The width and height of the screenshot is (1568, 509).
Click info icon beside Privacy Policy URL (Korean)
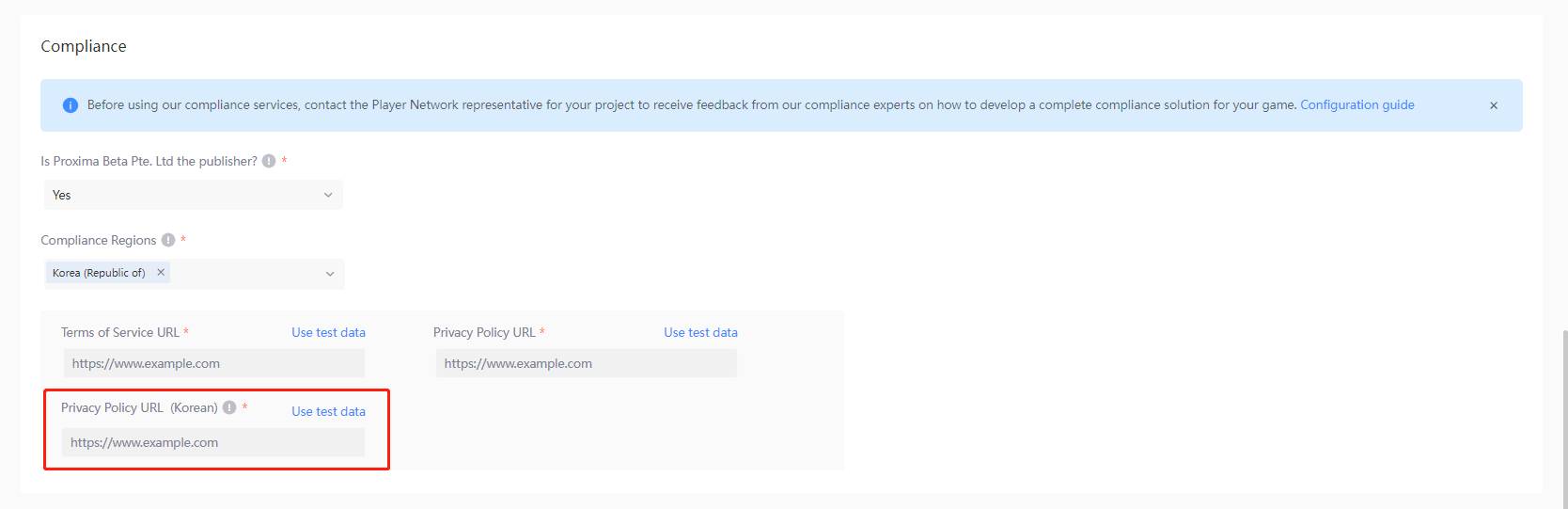click(x=229, y=408)
